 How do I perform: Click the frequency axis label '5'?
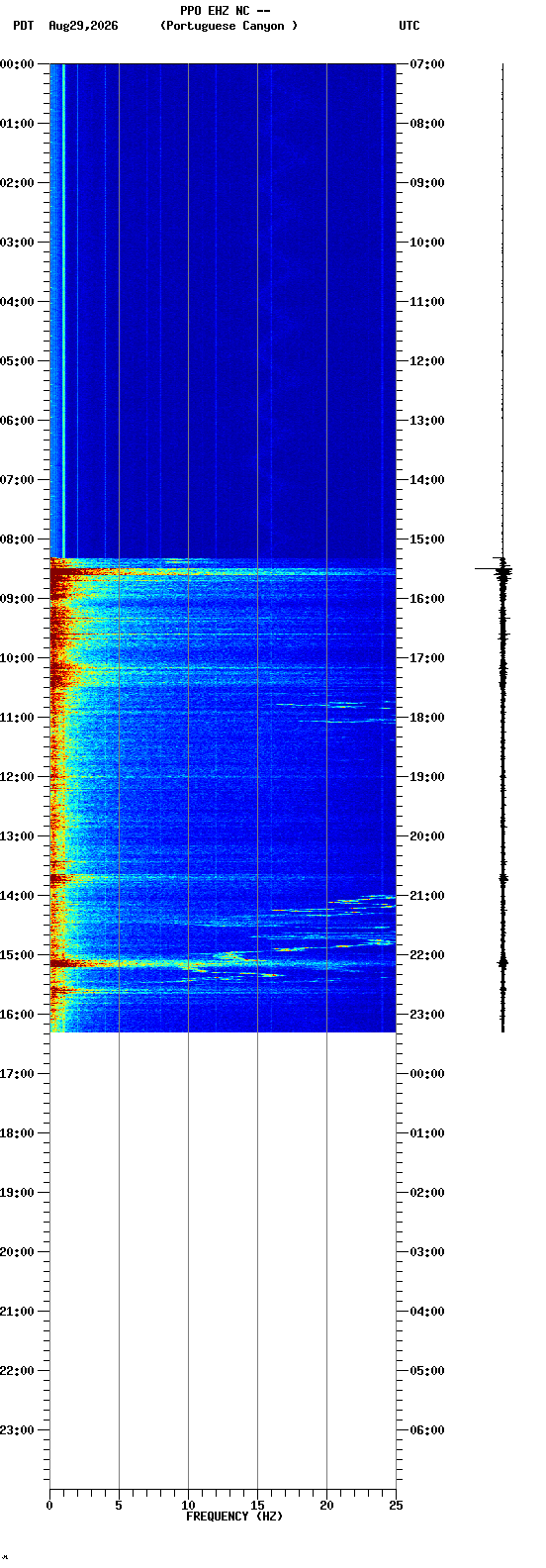point(119,1506)
